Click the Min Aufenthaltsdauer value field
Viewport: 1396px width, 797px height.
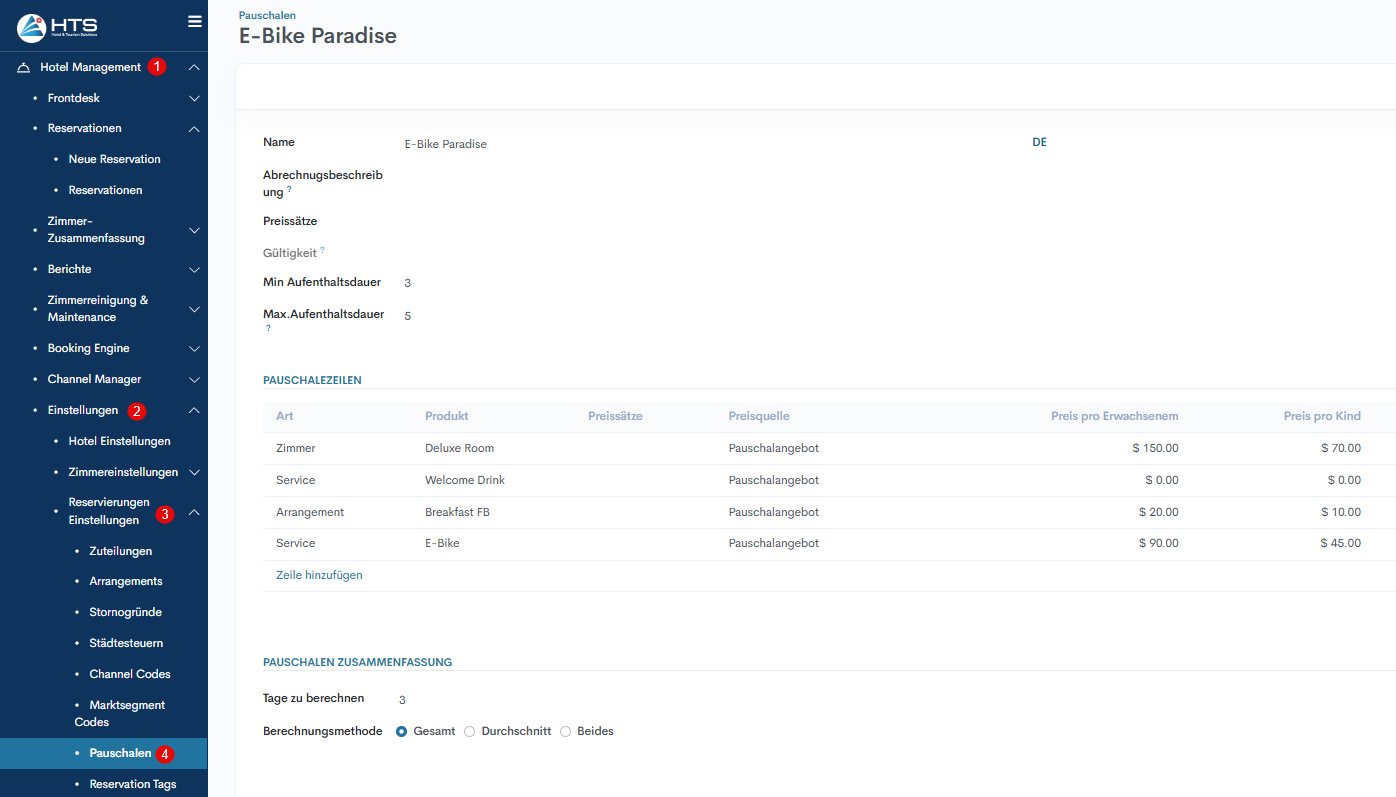click(407, 283)
